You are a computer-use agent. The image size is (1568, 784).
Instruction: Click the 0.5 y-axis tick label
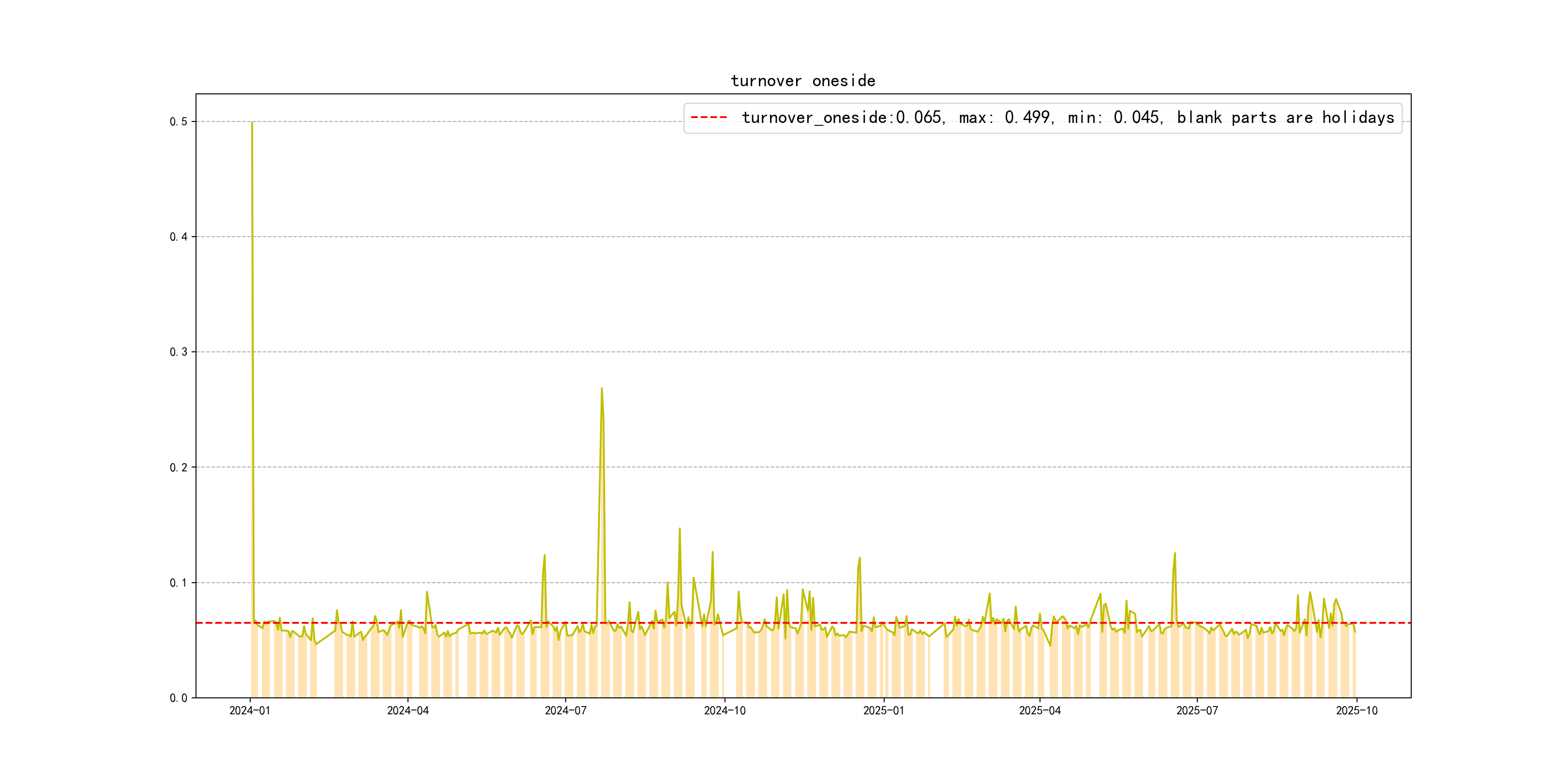179,122
